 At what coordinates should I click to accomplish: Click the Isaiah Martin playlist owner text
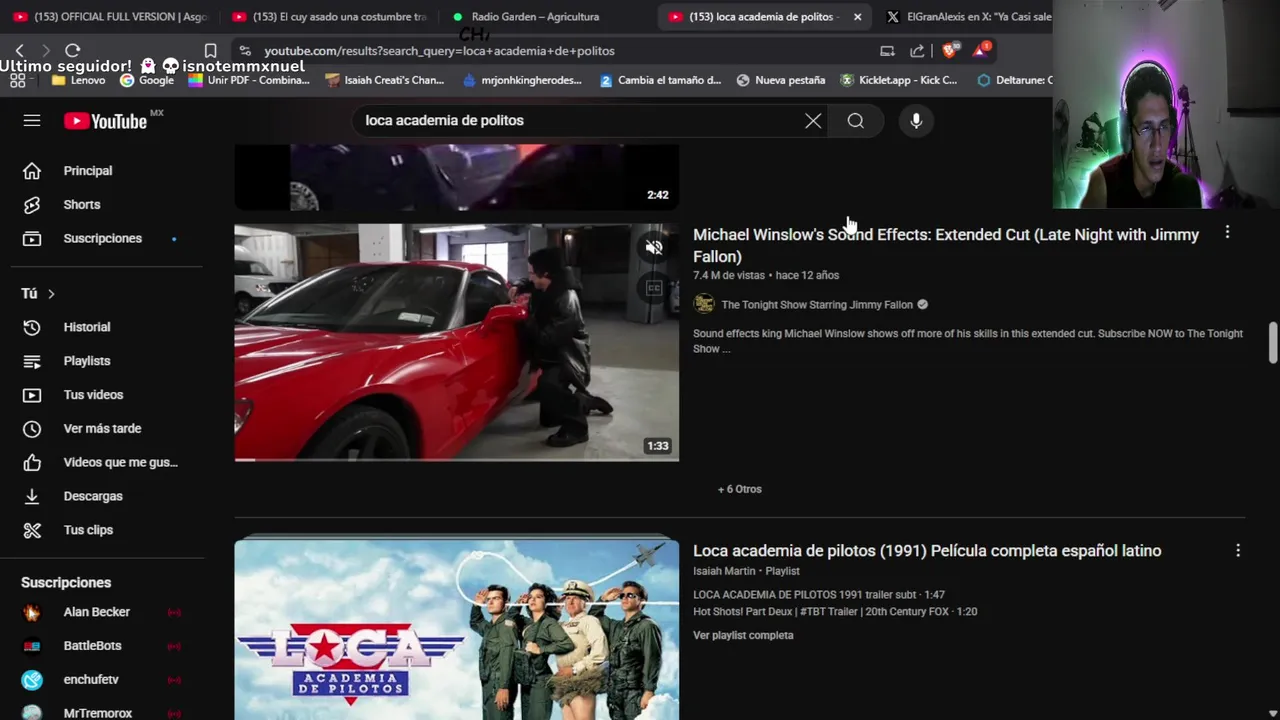[724, 571]
